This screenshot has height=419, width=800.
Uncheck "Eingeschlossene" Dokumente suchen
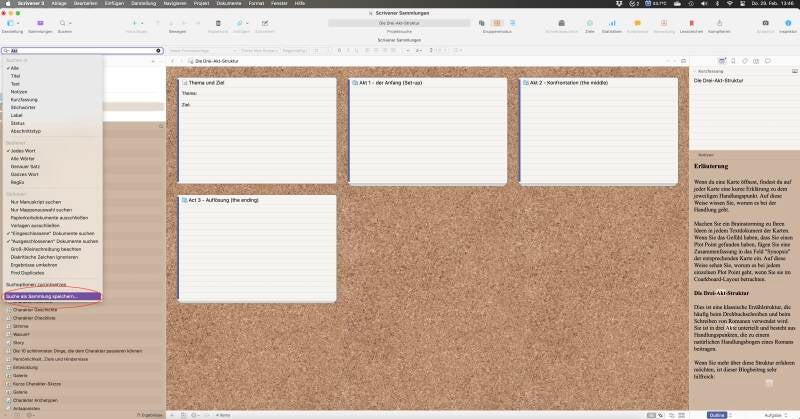coord(53,233)
